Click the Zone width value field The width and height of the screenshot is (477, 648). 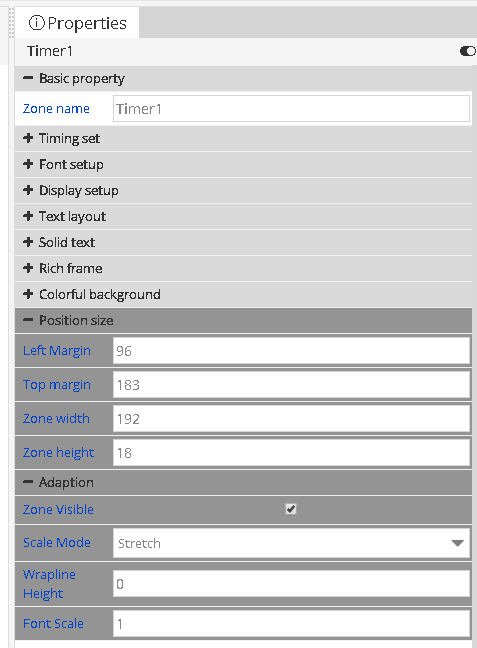click(x=291, y=419)
